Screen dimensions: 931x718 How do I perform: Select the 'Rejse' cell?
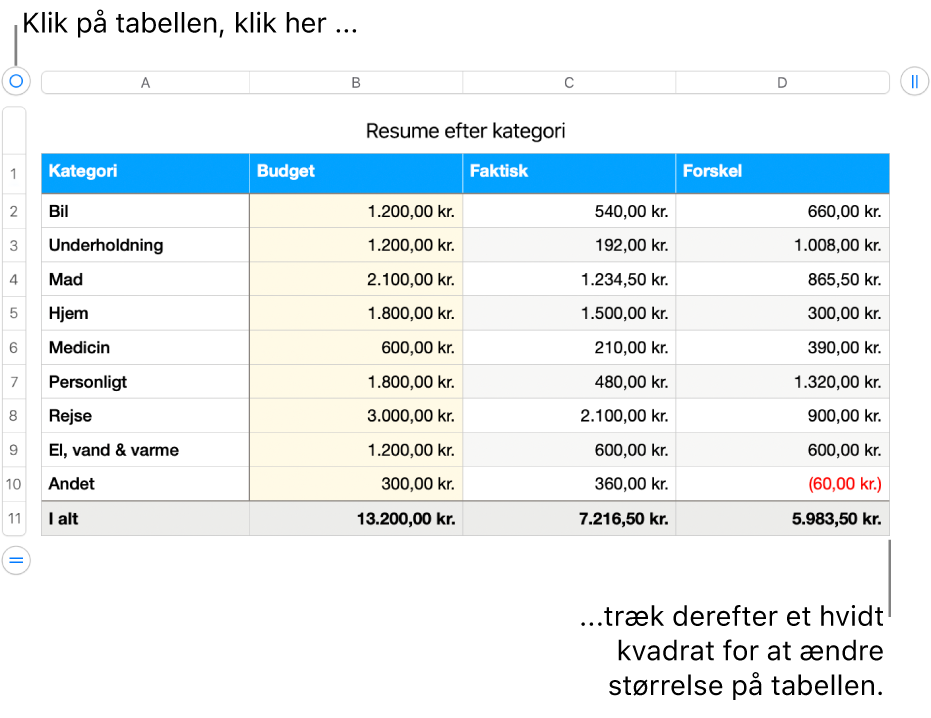pos(145,416)
